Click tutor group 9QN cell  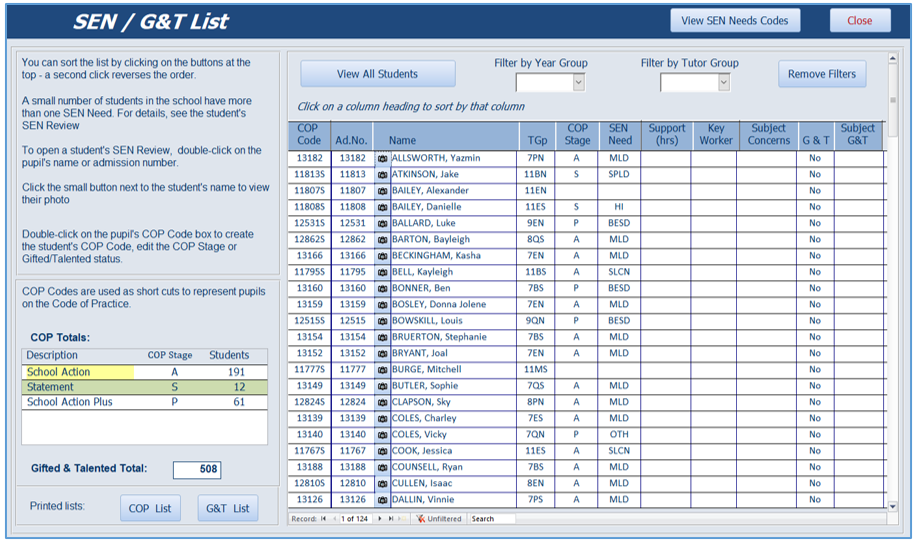click(535, 321)
